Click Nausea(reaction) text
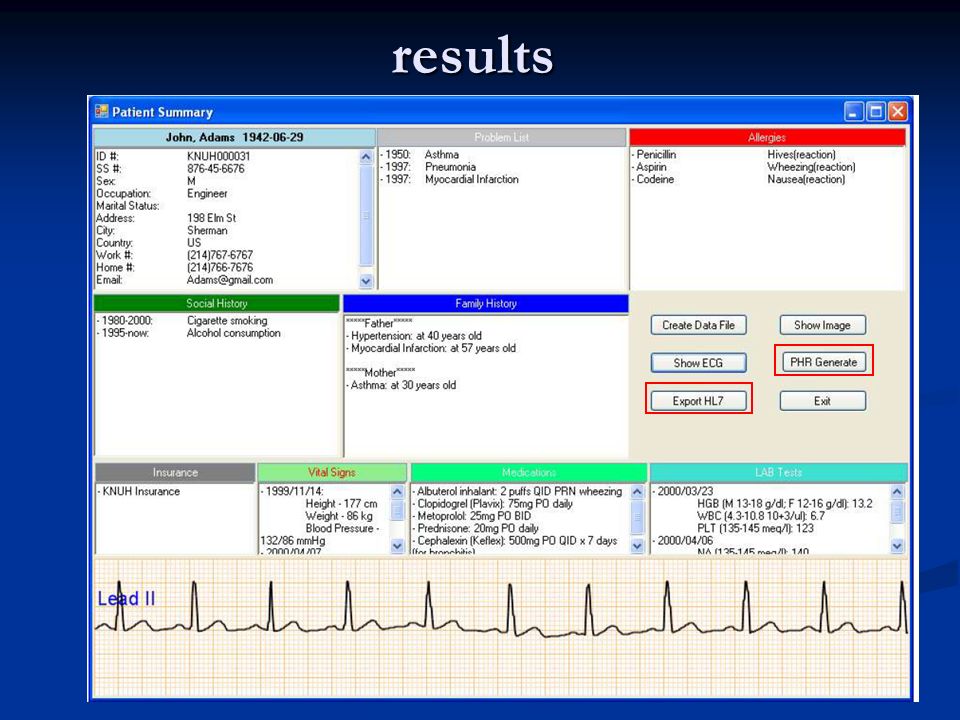The width and height of the screenshot is (960, 720). click(806, 179)
